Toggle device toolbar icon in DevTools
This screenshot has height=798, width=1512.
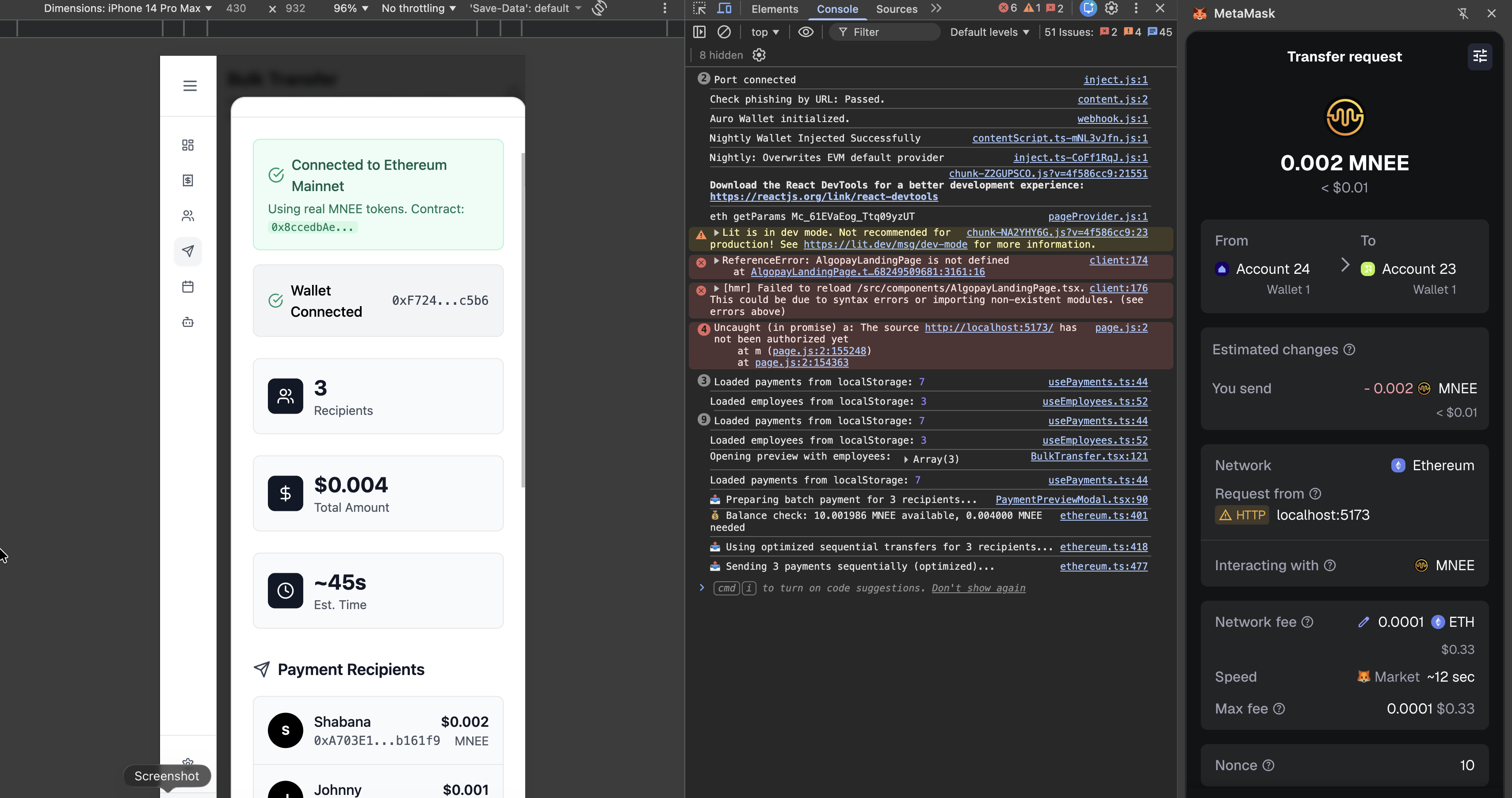pos(725,8)
